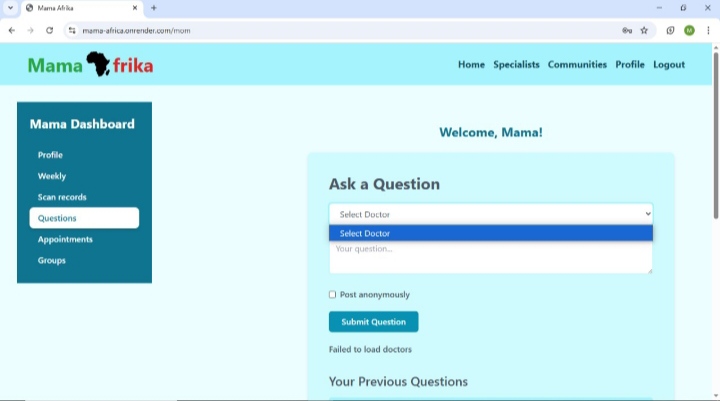Open saved password key icon
This screenshot has height=401, width=720.
pos(627,30)
